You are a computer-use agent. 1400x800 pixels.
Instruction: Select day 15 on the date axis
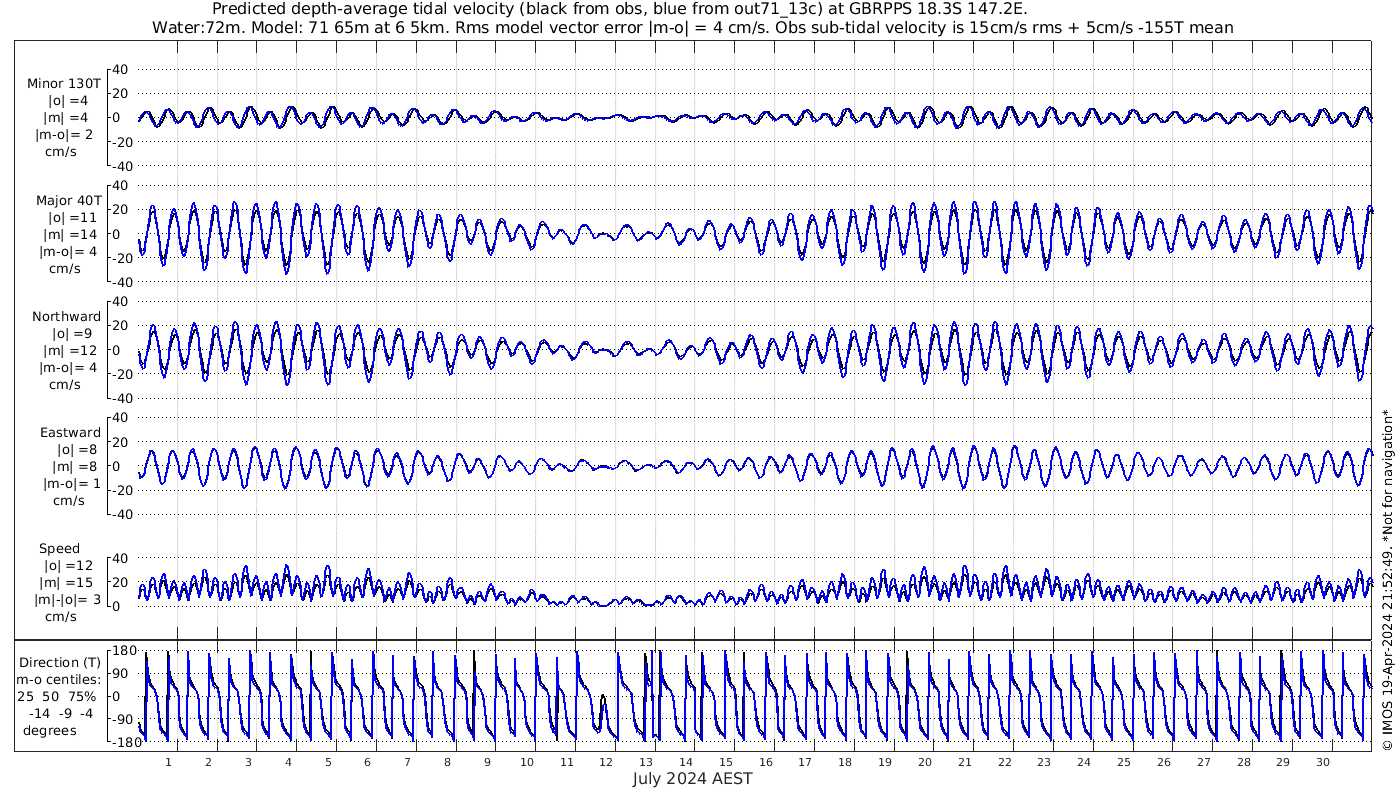coord(726,762)
